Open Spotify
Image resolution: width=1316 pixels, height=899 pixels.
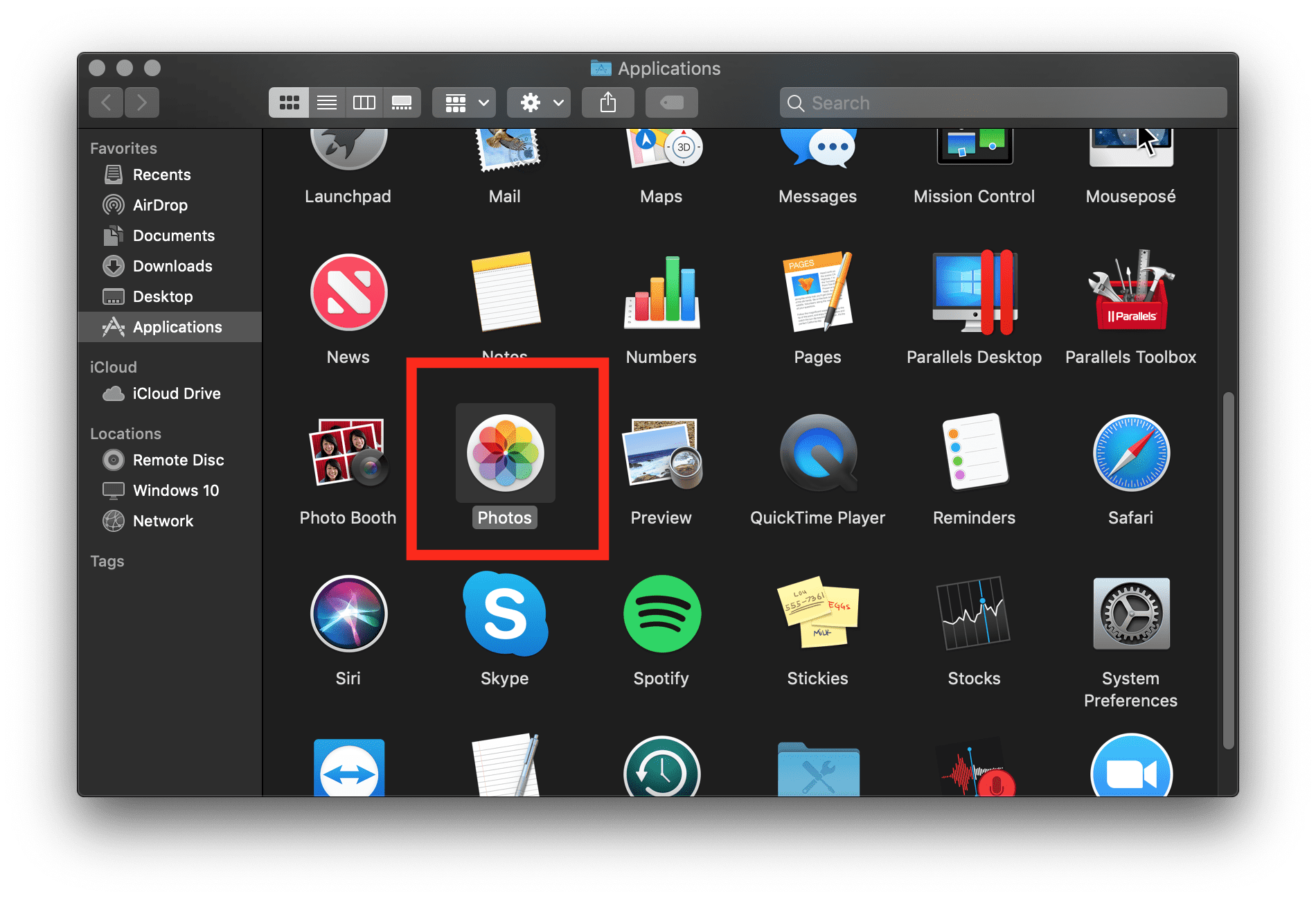pyautogui.click(x=660, y=614)
